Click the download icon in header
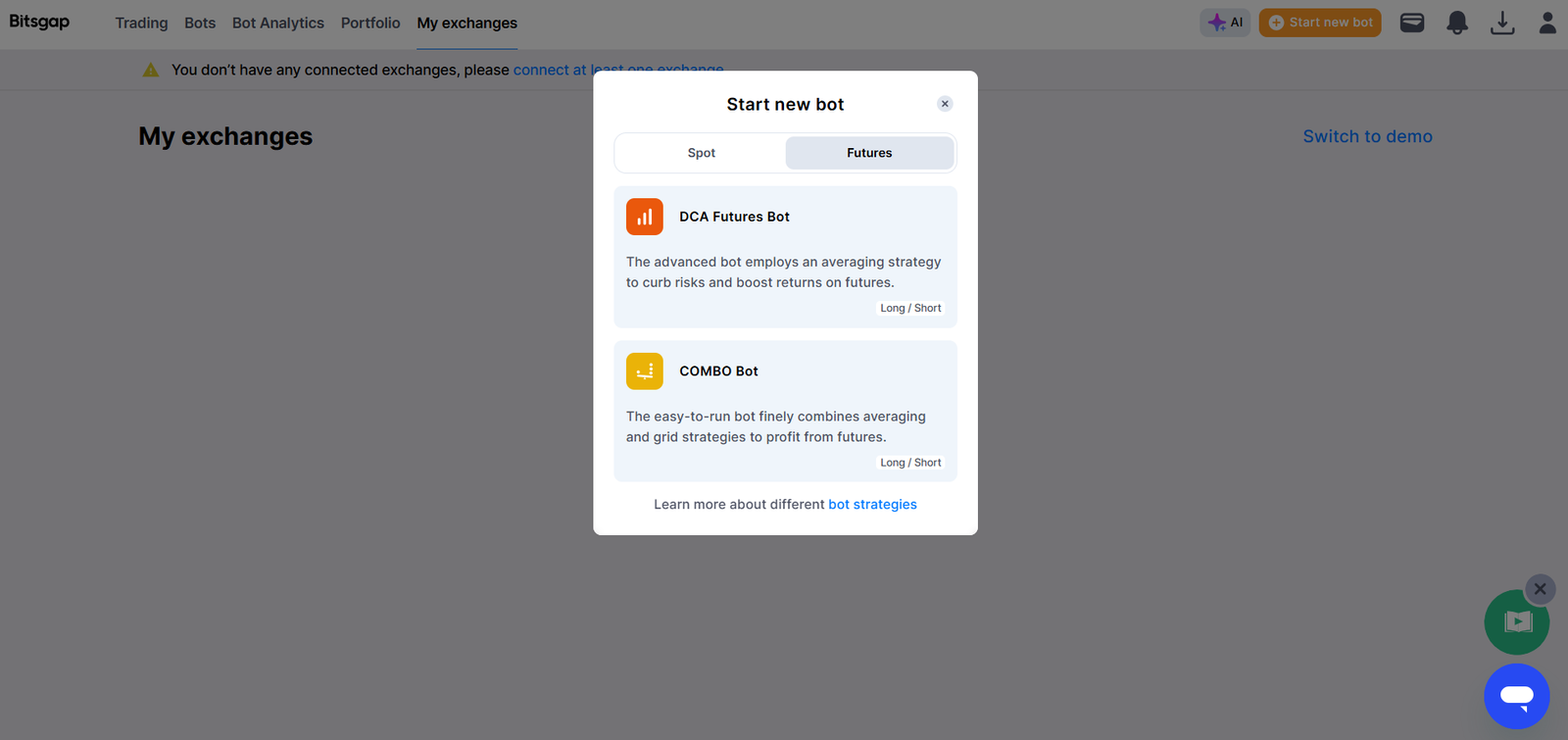The image size is (1568, 740). pos(1502,23)
